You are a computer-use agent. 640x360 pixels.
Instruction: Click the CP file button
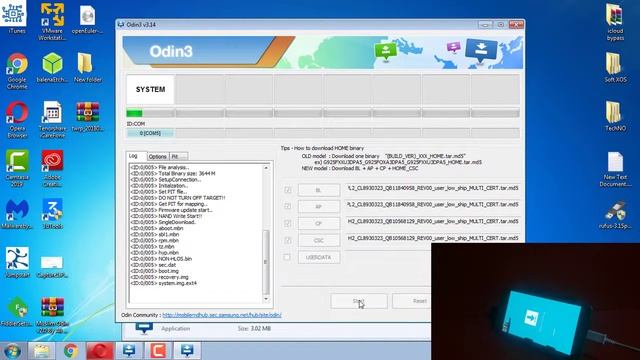coord(318,223)
